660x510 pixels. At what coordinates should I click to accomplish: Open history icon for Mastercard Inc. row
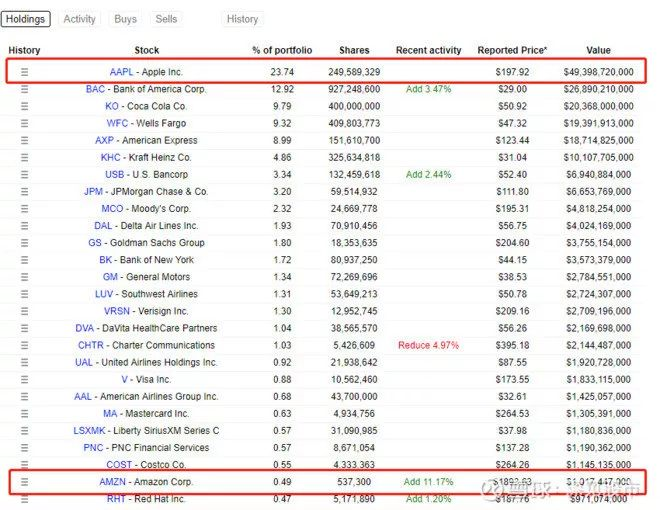point(24,414)
